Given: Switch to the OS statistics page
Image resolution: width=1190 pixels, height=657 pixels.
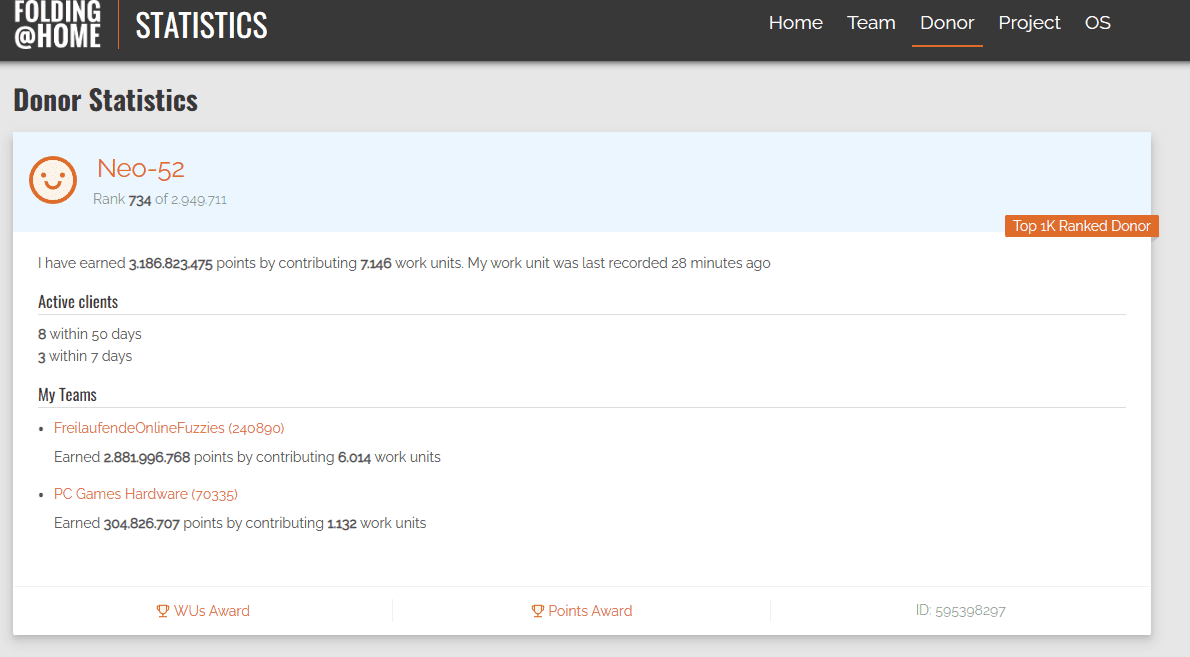Looking at the screenshot, I should pos(1097,23).
